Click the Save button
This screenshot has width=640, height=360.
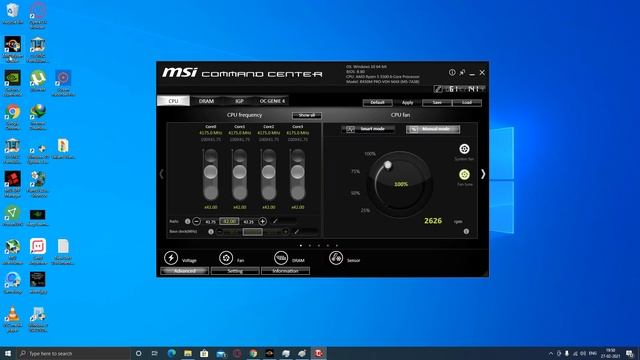(x=437, y=102)
